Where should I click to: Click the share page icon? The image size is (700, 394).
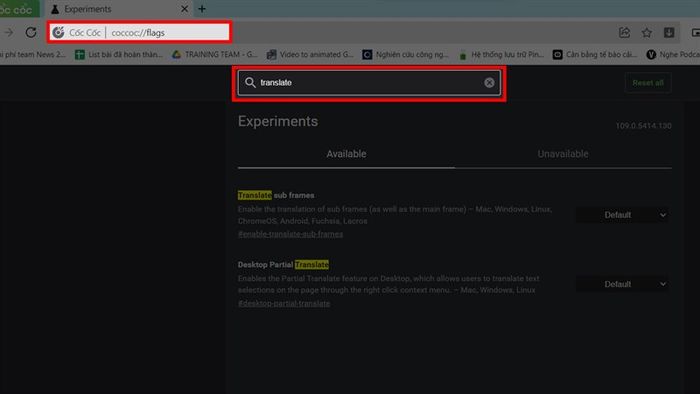point(625,32)
